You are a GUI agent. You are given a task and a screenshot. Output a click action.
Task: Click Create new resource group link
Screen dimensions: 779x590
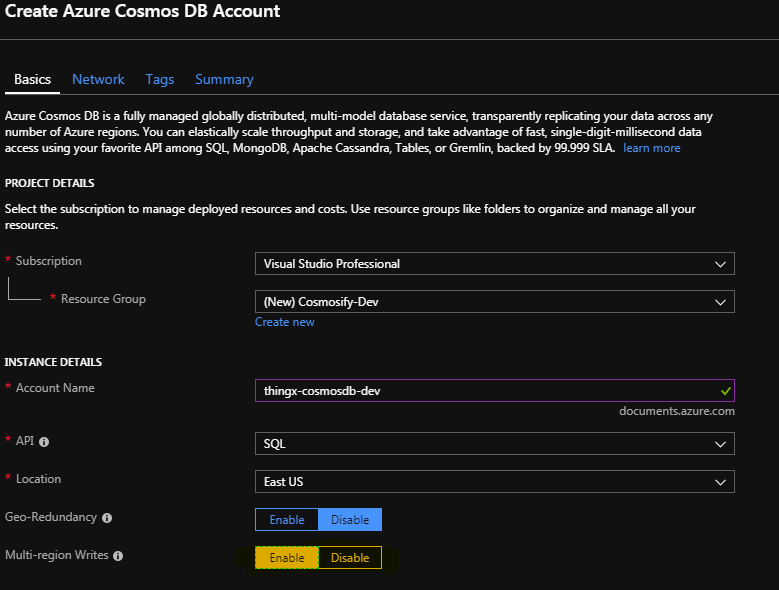pyautogui.click(x=285, y=322)
